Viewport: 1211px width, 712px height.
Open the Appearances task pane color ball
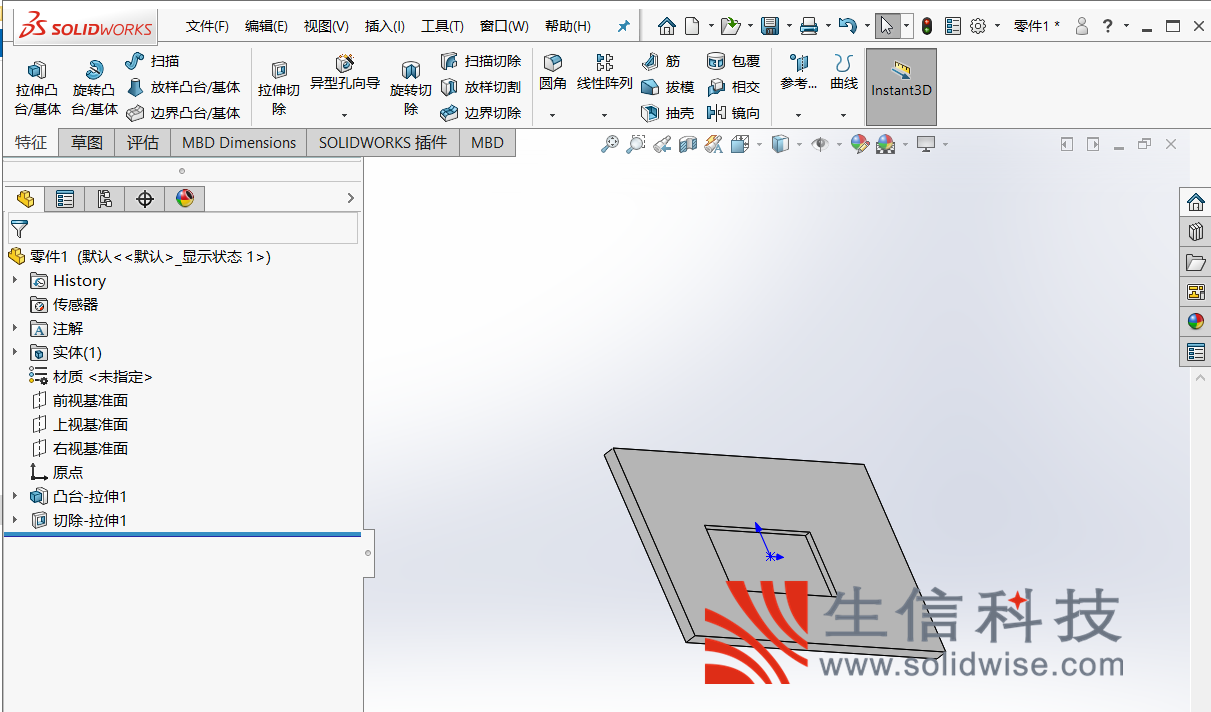[x=1195, y=321]
